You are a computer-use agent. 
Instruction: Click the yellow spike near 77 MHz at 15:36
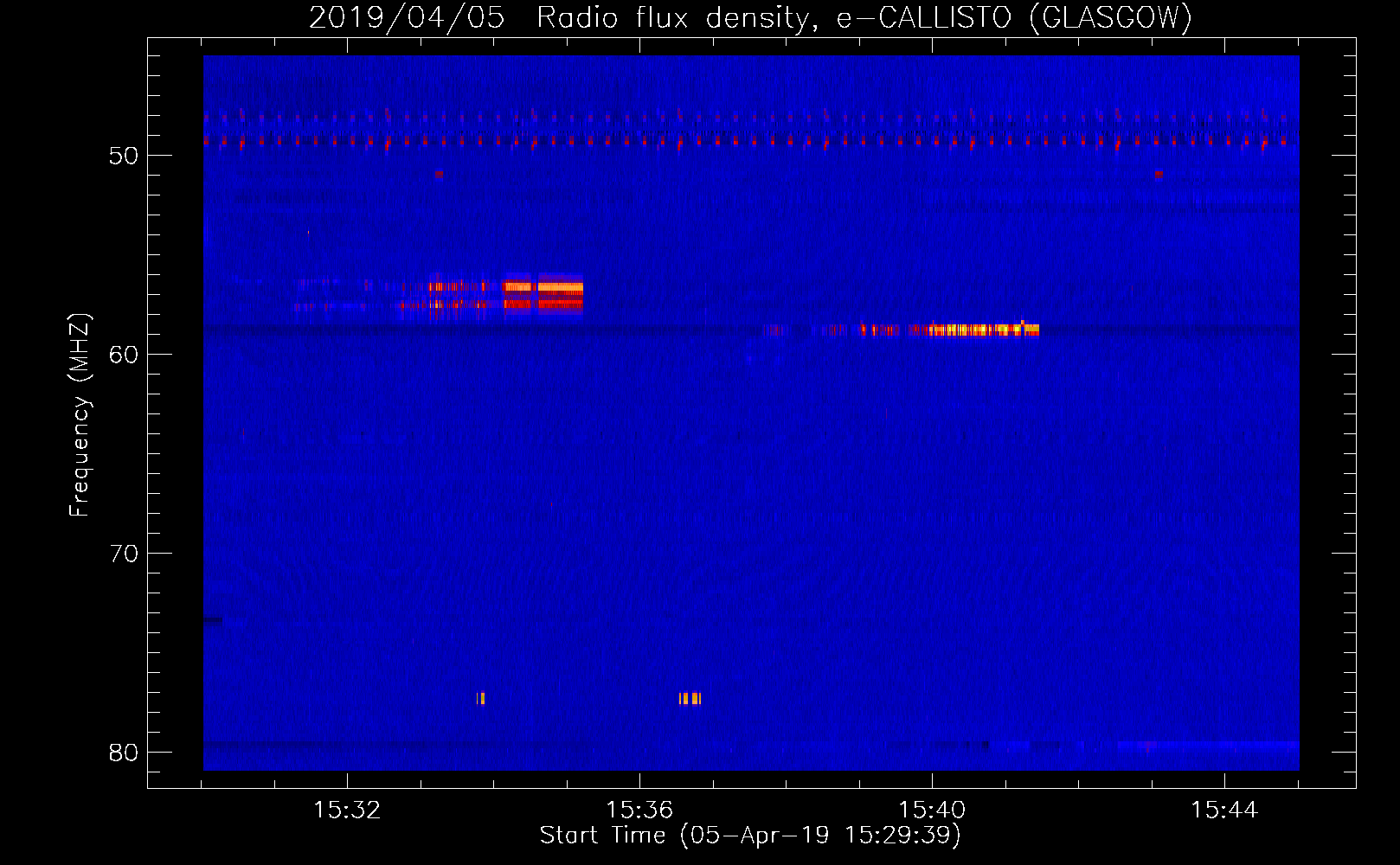tap(690, 698)
